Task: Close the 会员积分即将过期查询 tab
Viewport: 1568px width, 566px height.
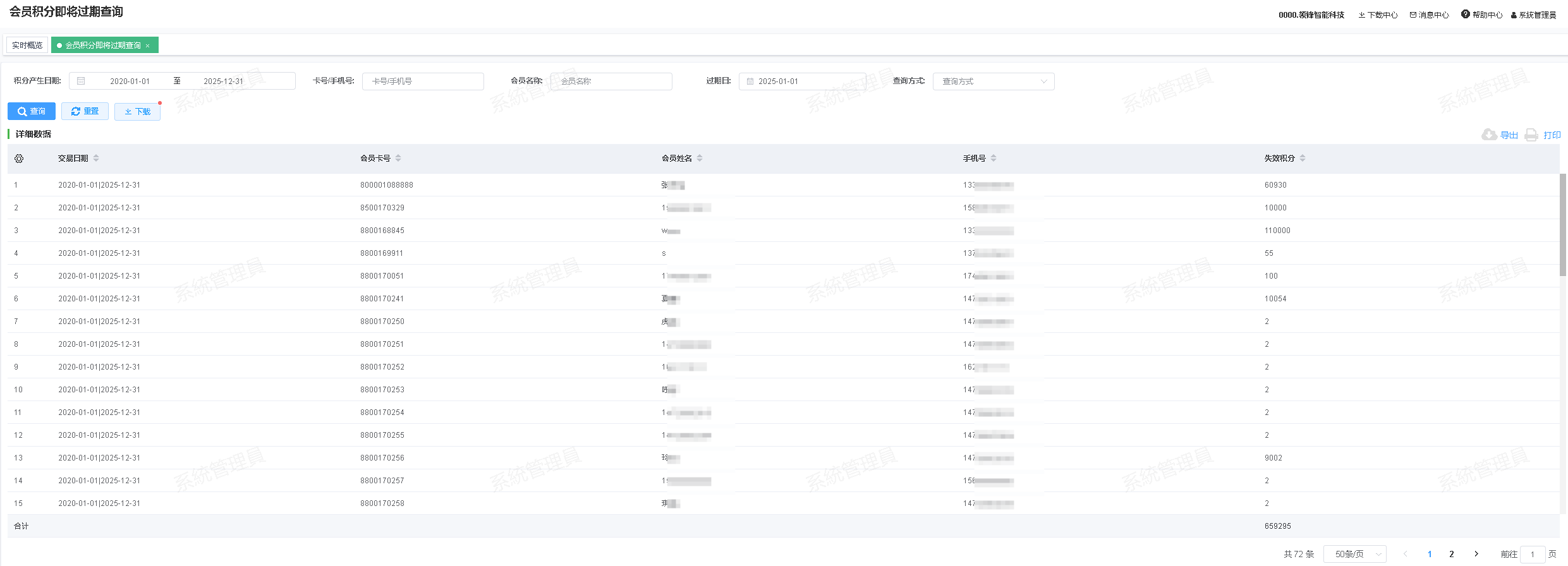Action: point(148,45)
